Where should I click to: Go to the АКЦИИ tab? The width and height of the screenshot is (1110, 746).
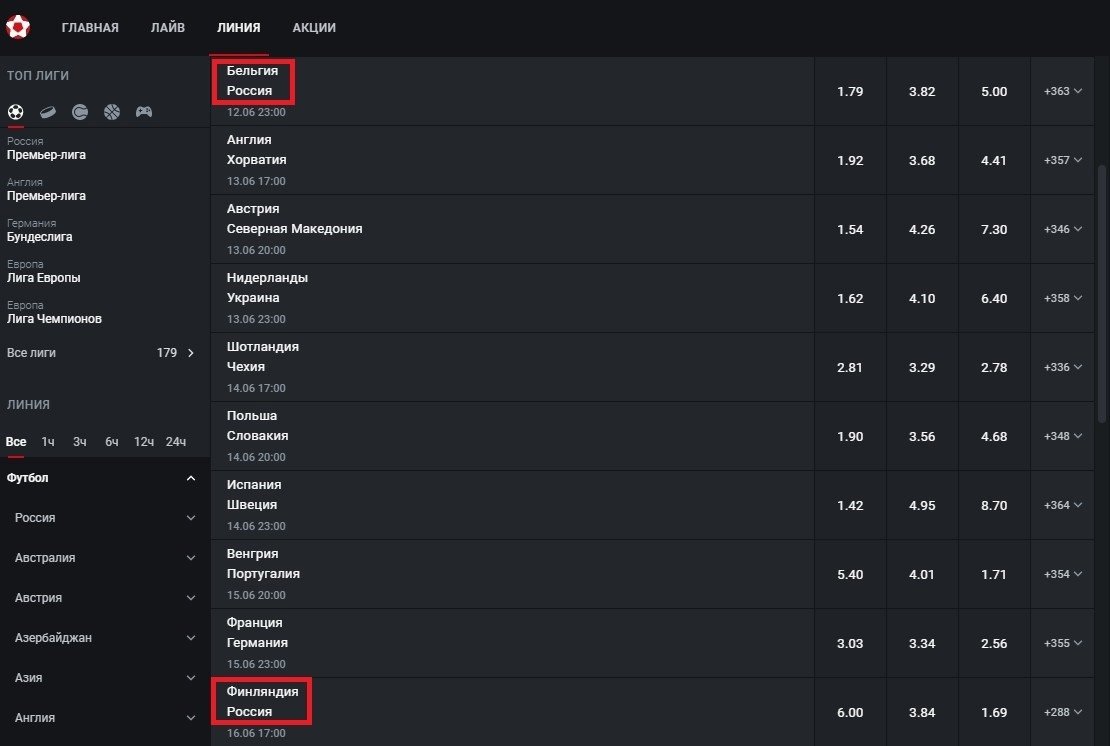pyautogui.click(x=314, y=28)
